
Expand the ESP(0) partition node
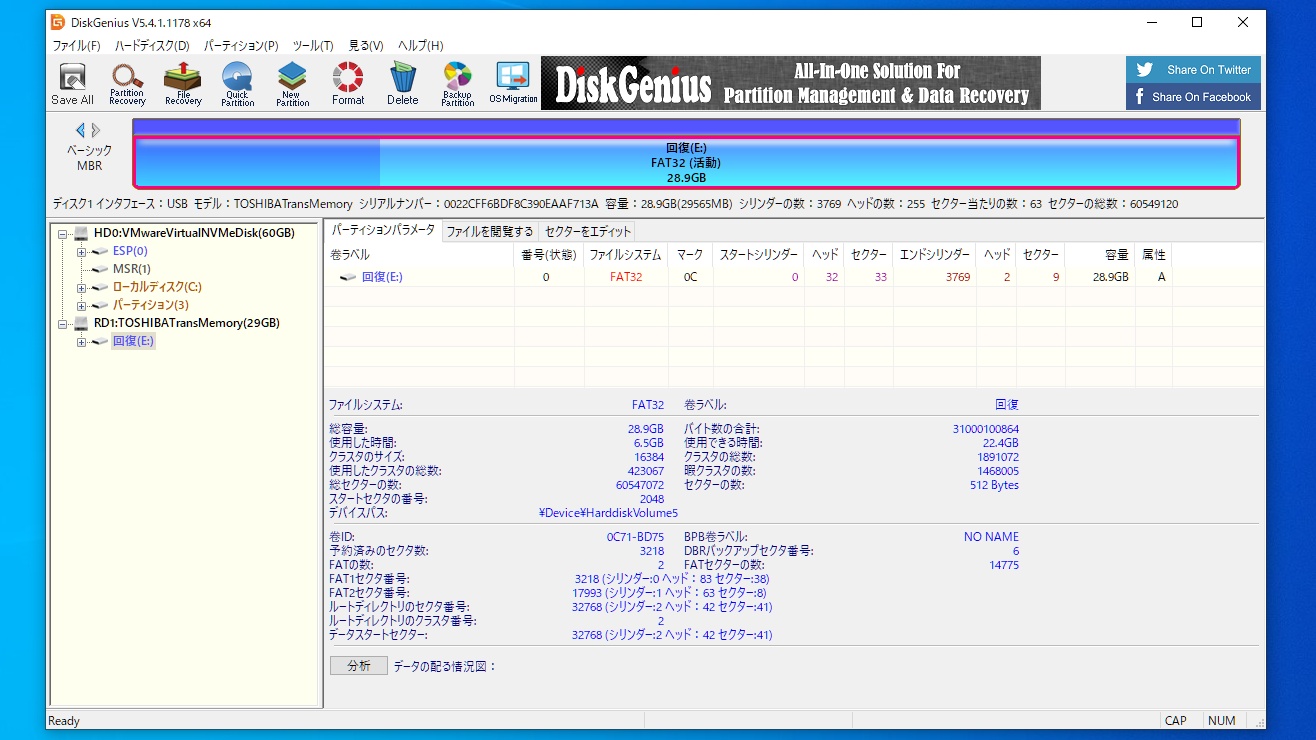click(x=81, y=251)
